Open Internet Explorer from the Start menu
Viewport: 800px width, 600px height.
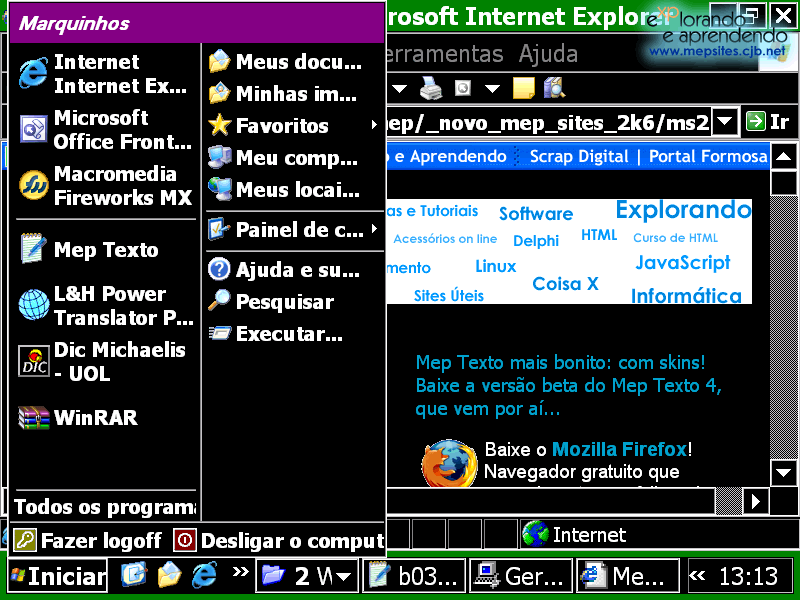coord(105,74)
